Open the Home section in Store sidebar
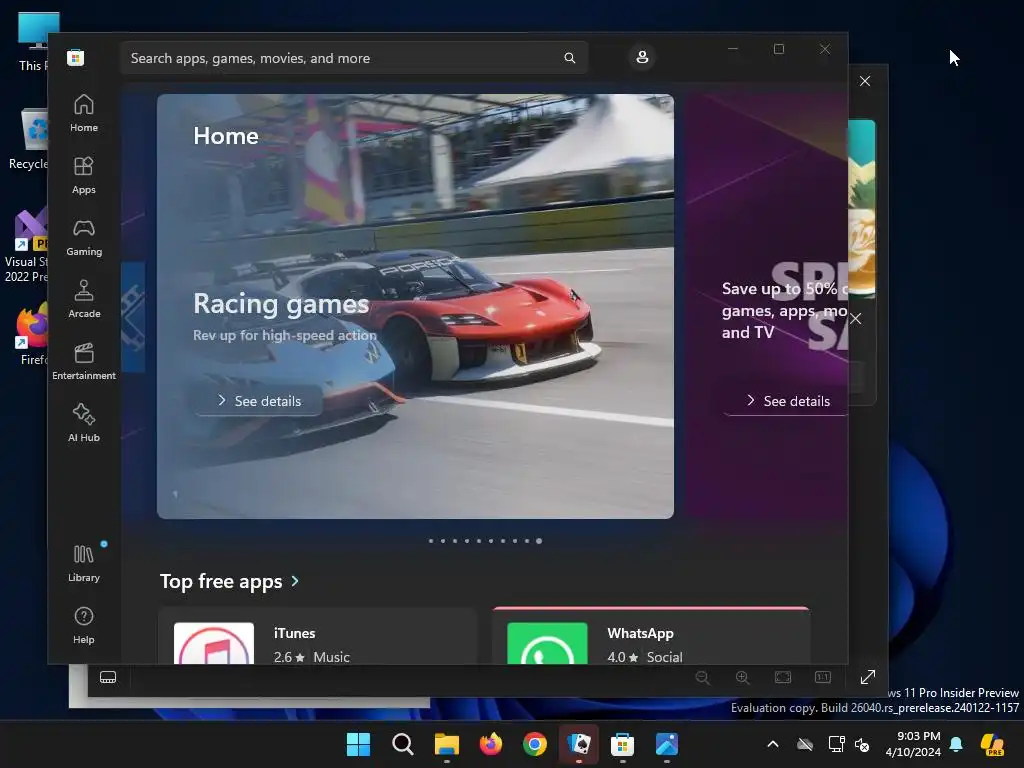Image resolution: width=1024 pixels, height=768 pixels. [x=84, y=113]
